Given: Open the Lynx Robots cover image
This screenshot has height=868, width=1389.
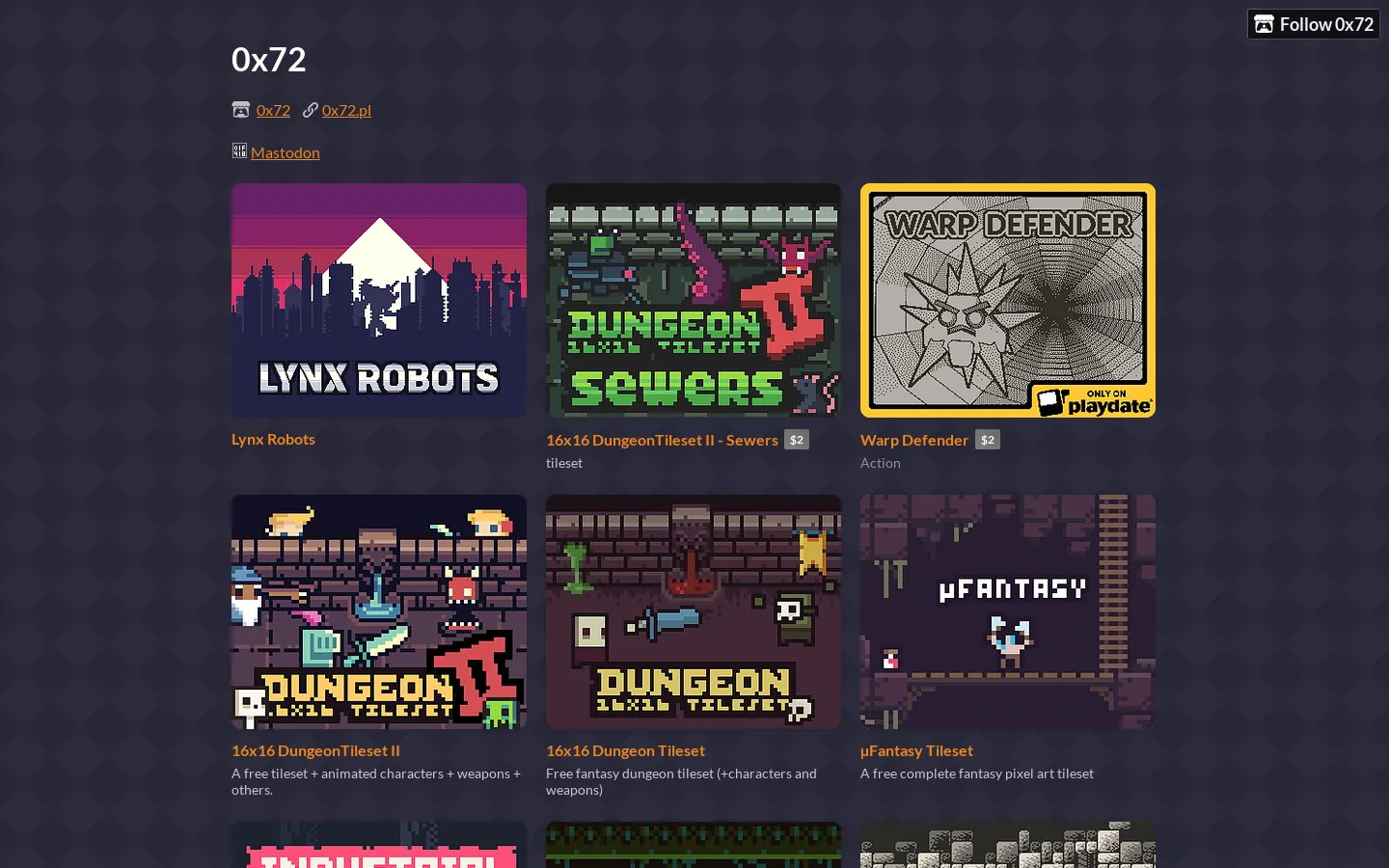Looking at the screenshot, I should click(x=379, y=301).
